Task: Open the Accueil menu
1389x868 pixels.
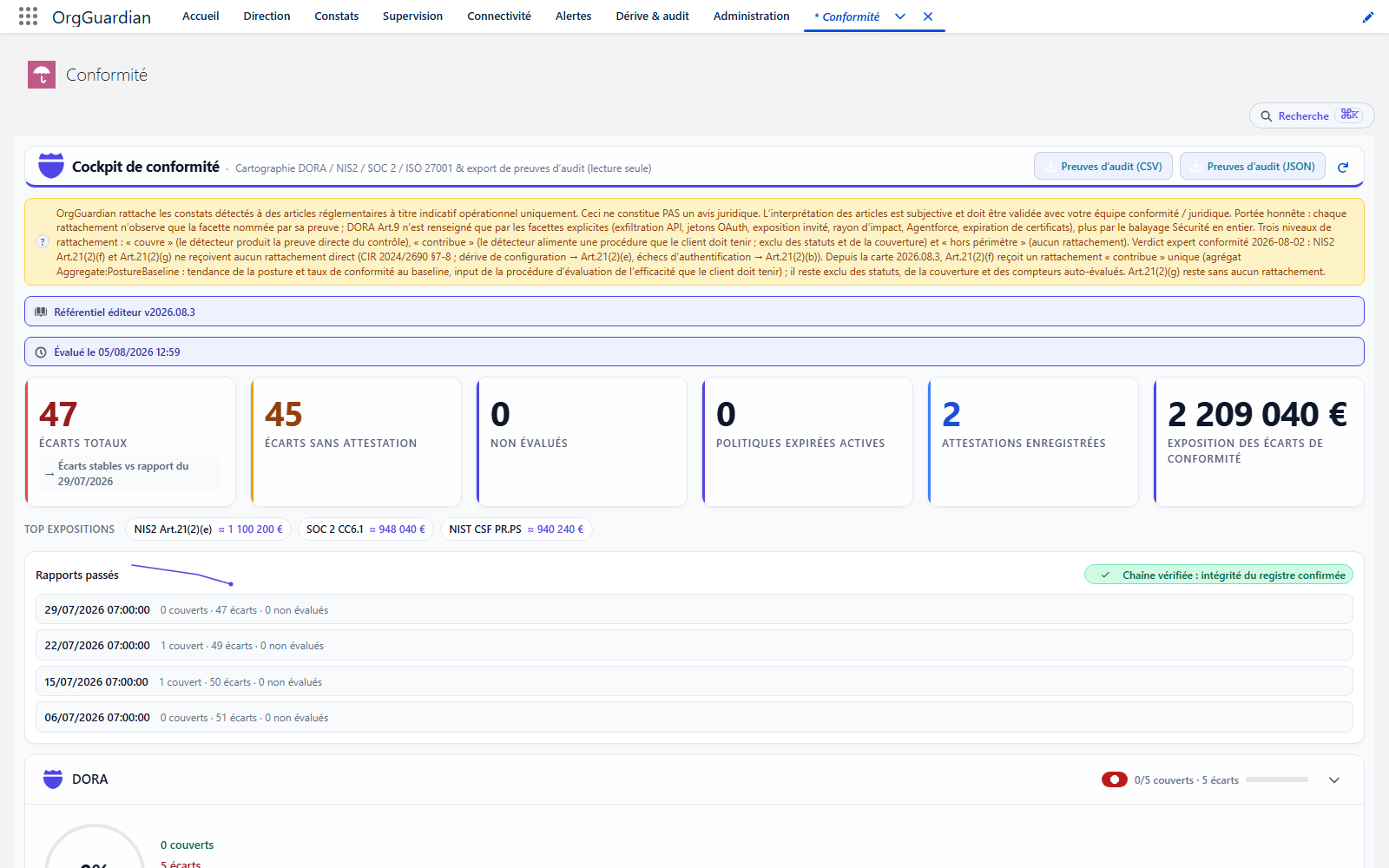Action: click(201, 16)
